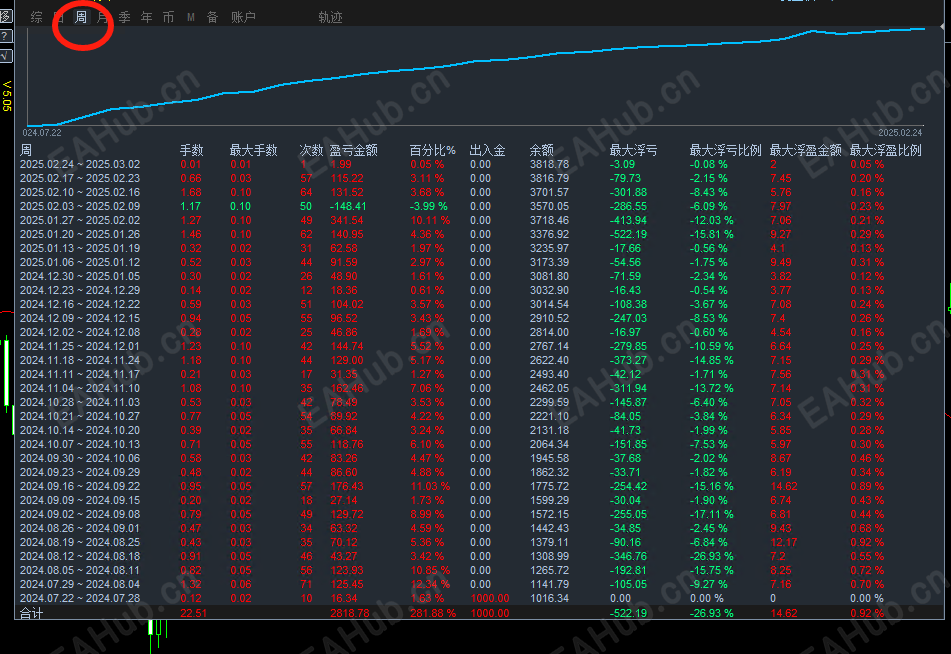
Task: Click balance value 2622.40
Action: coord(549,360)
